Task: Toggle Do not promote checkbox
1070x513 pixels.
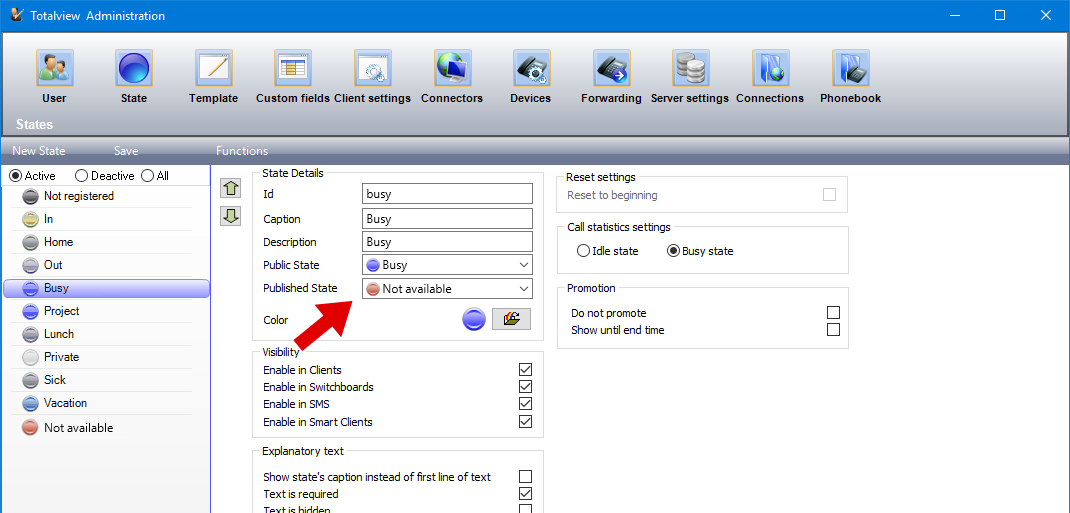Action: coord(833,313)
